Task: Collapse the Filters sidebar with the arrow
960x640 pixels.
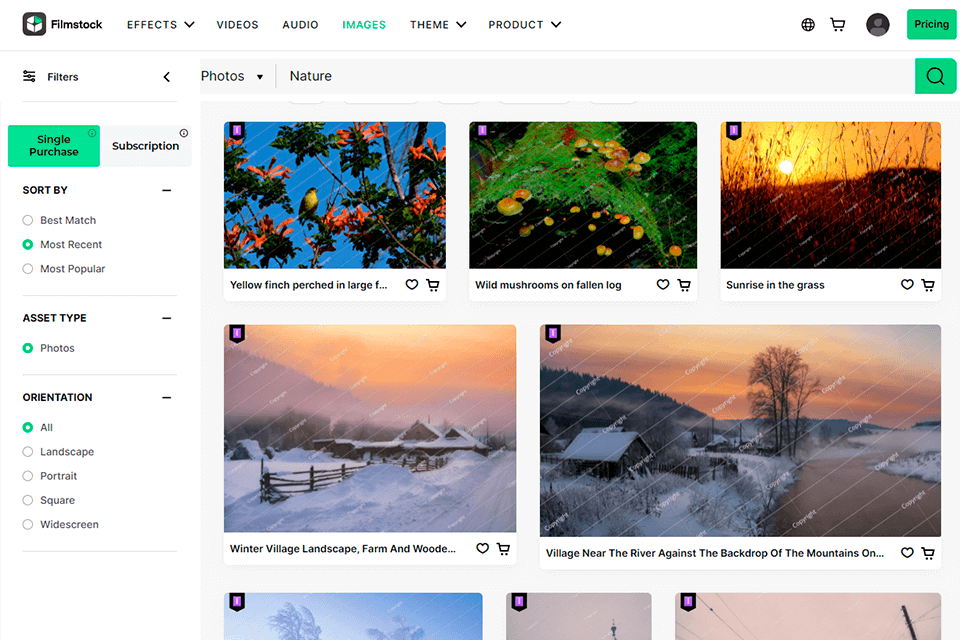Action: tap(167, 77)
